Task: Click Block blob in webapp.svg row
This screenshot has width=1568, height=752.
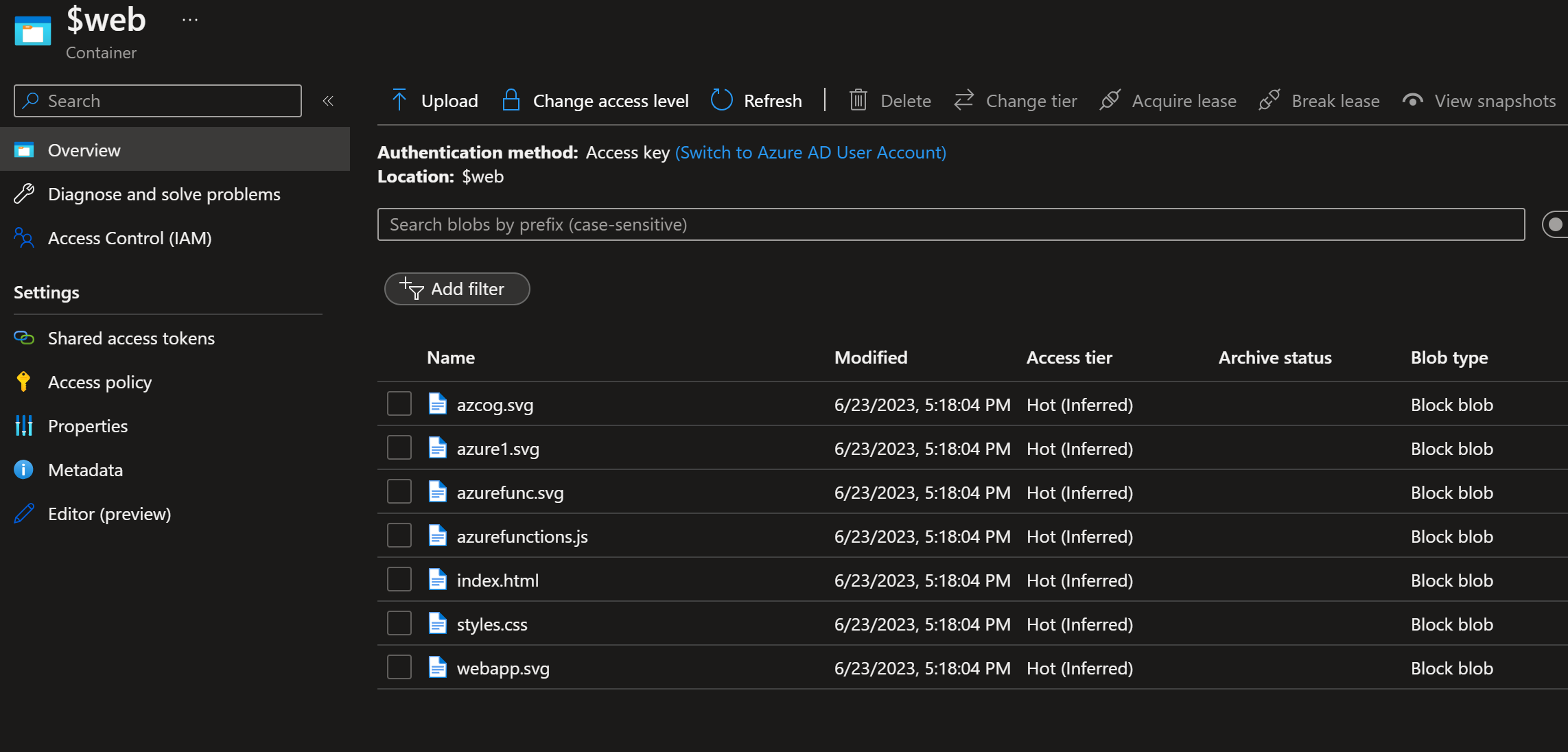Action: (x=1452, y=668)
